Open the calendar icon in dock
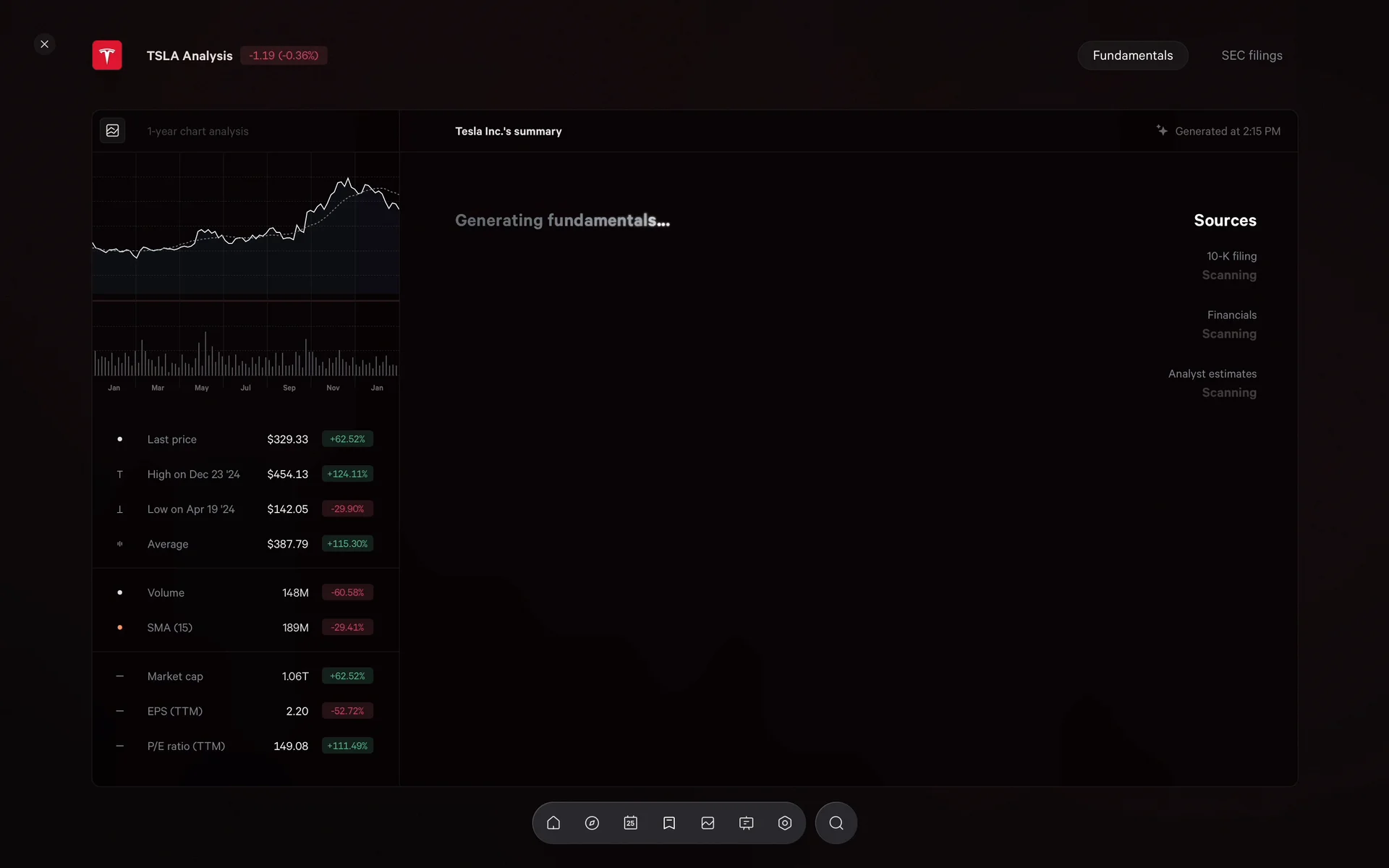 [631, 823]
